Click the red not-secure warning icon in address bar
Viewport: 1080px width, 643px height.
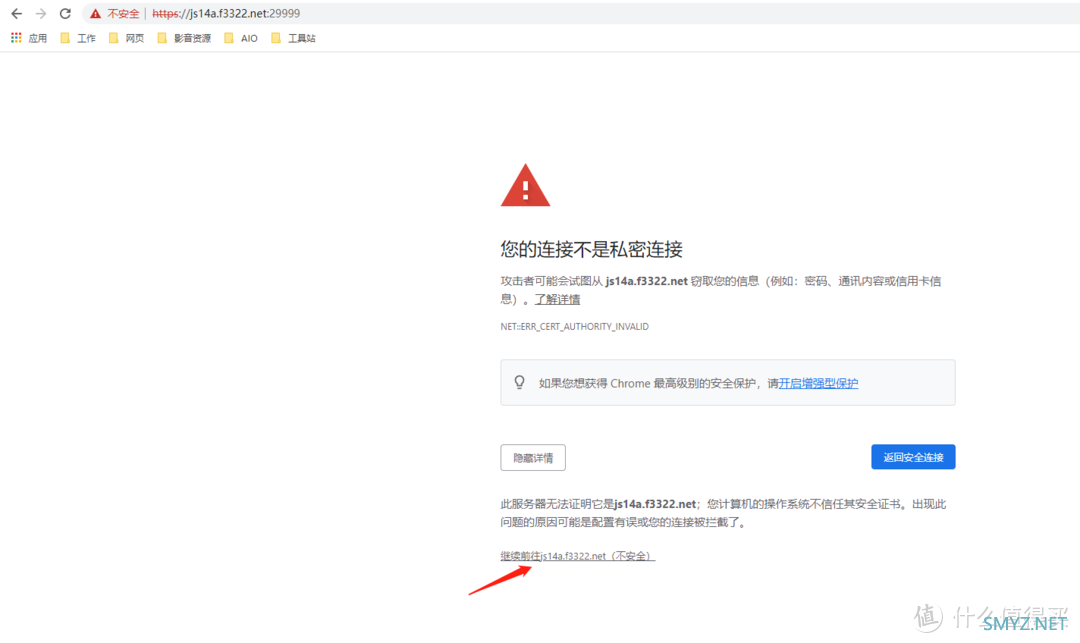(95, 13)
